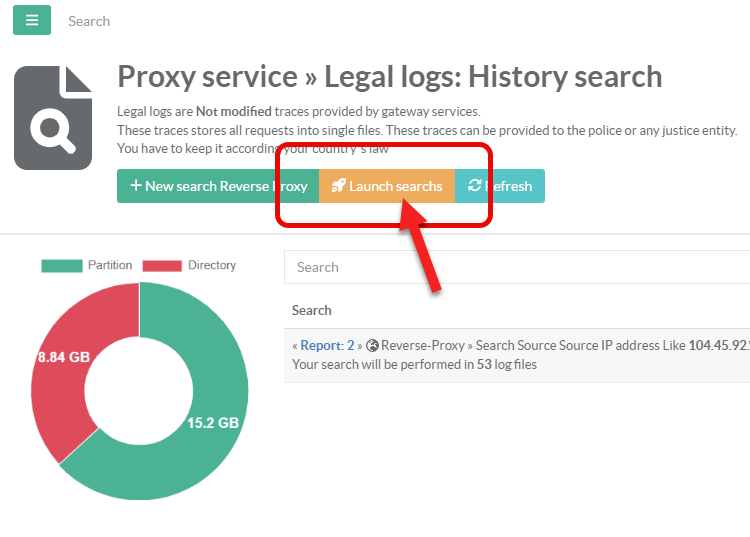The width and height of the screenshot is (750, 537).
Task: Click the plus icon for New search
Action: (x=136, y=187)
